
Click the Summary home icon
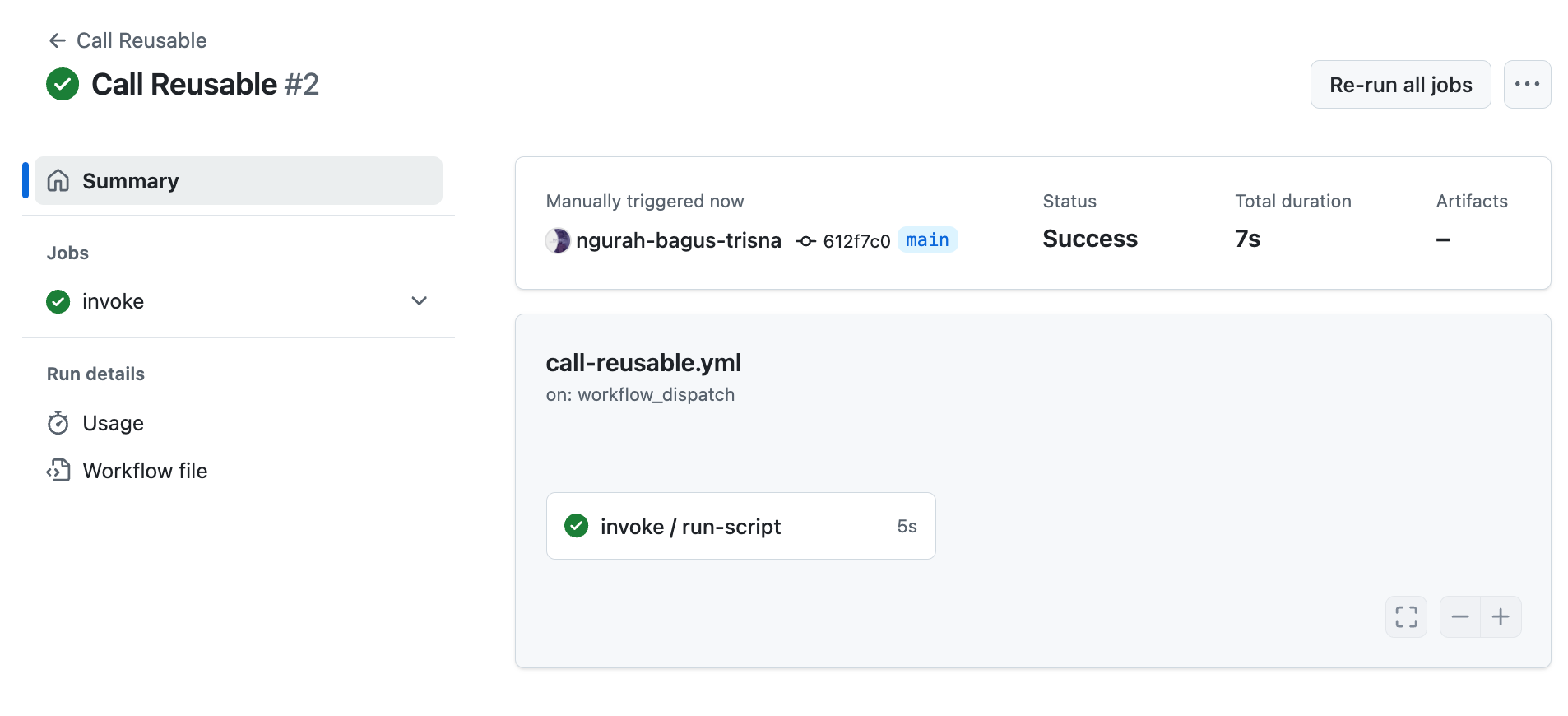(58, 181)
